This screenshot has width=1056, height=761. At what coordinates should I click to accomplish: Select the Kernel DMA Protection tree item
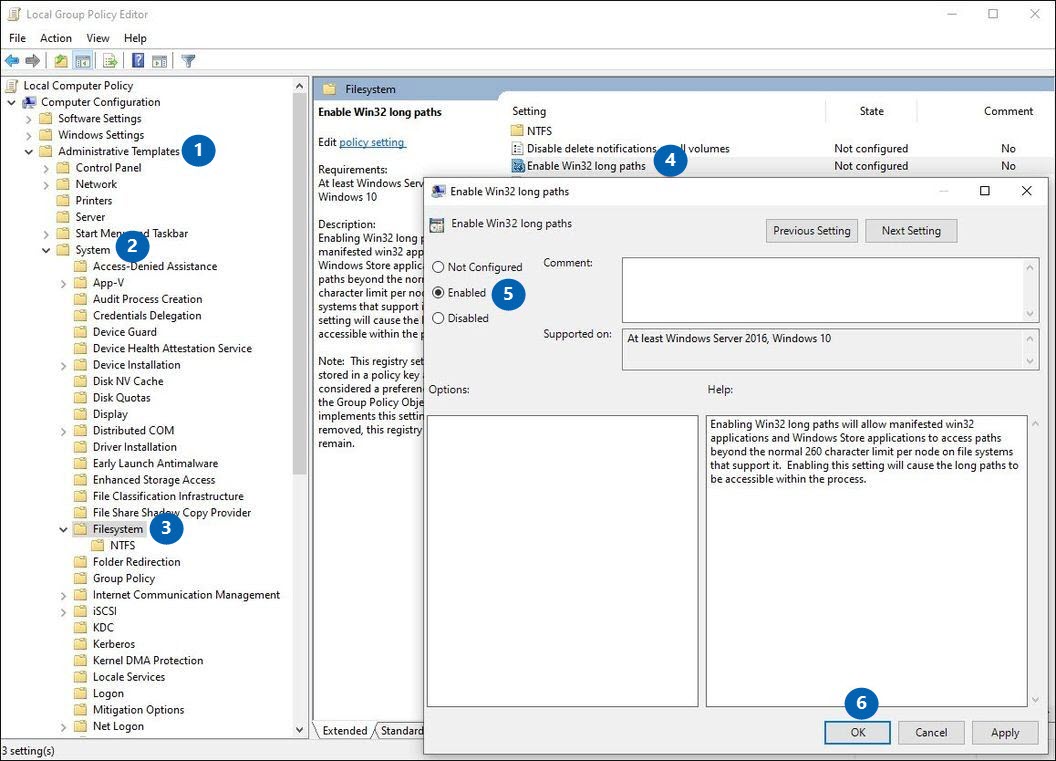pos(148,661)
